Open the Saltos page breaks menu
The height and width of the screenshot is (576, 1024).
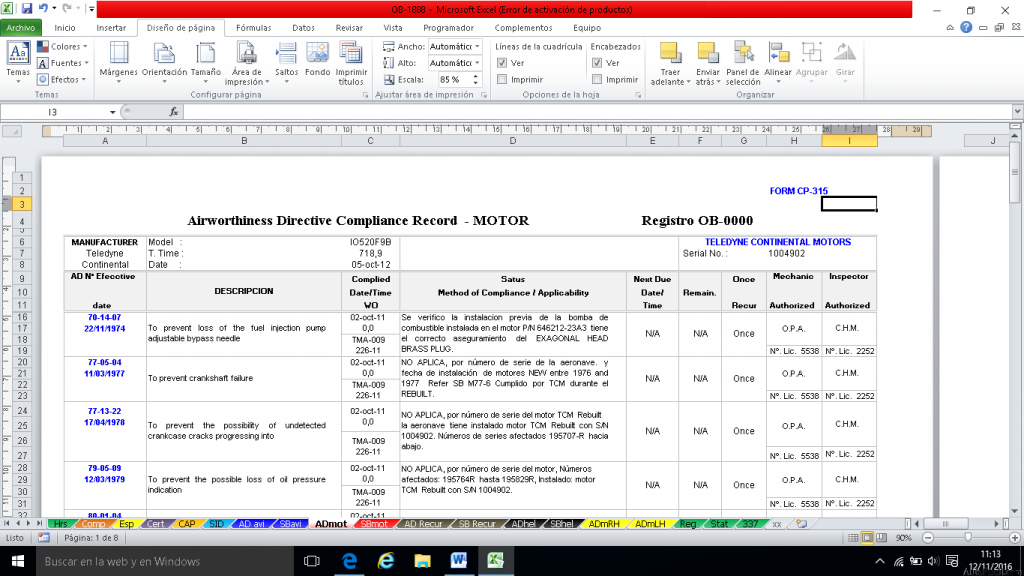(x=286, y=62)
